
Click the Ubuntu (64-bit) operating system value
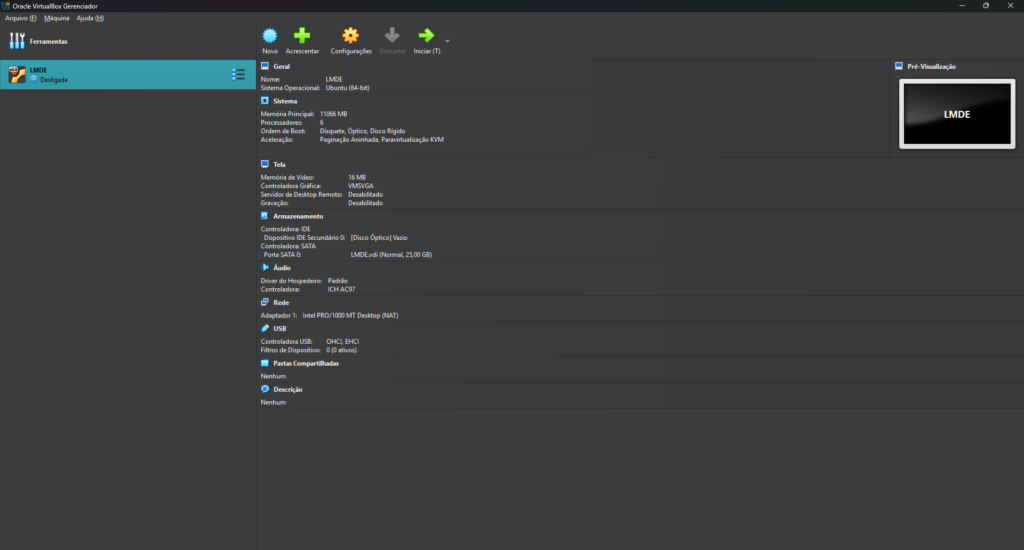[x=347, y=88]
